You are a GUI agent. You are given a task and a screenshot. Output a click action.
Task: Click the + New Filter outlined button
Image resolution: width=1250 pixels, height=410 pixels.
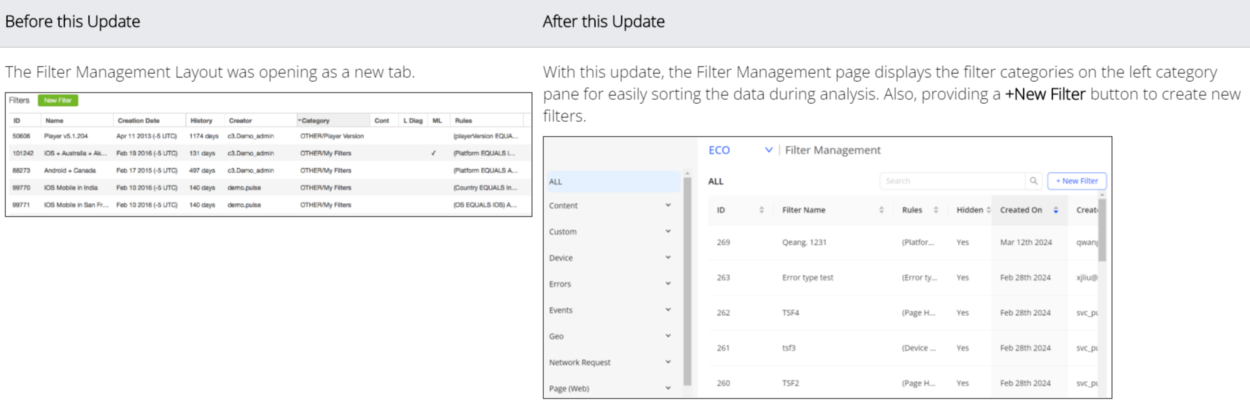tap(1077, 181)
